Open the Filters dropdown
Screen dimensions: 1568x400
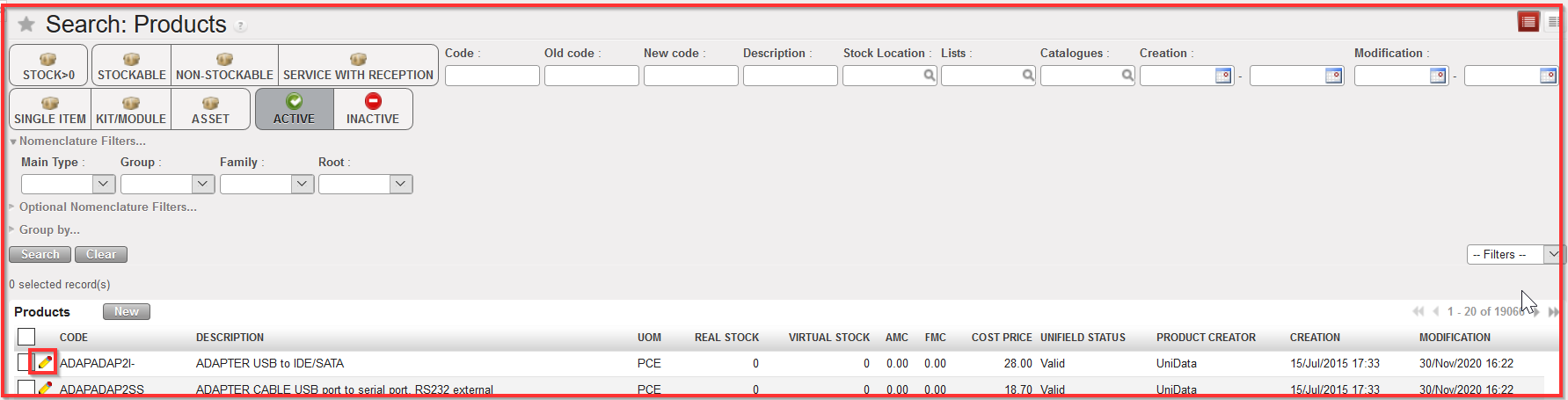click(1513, 254)
